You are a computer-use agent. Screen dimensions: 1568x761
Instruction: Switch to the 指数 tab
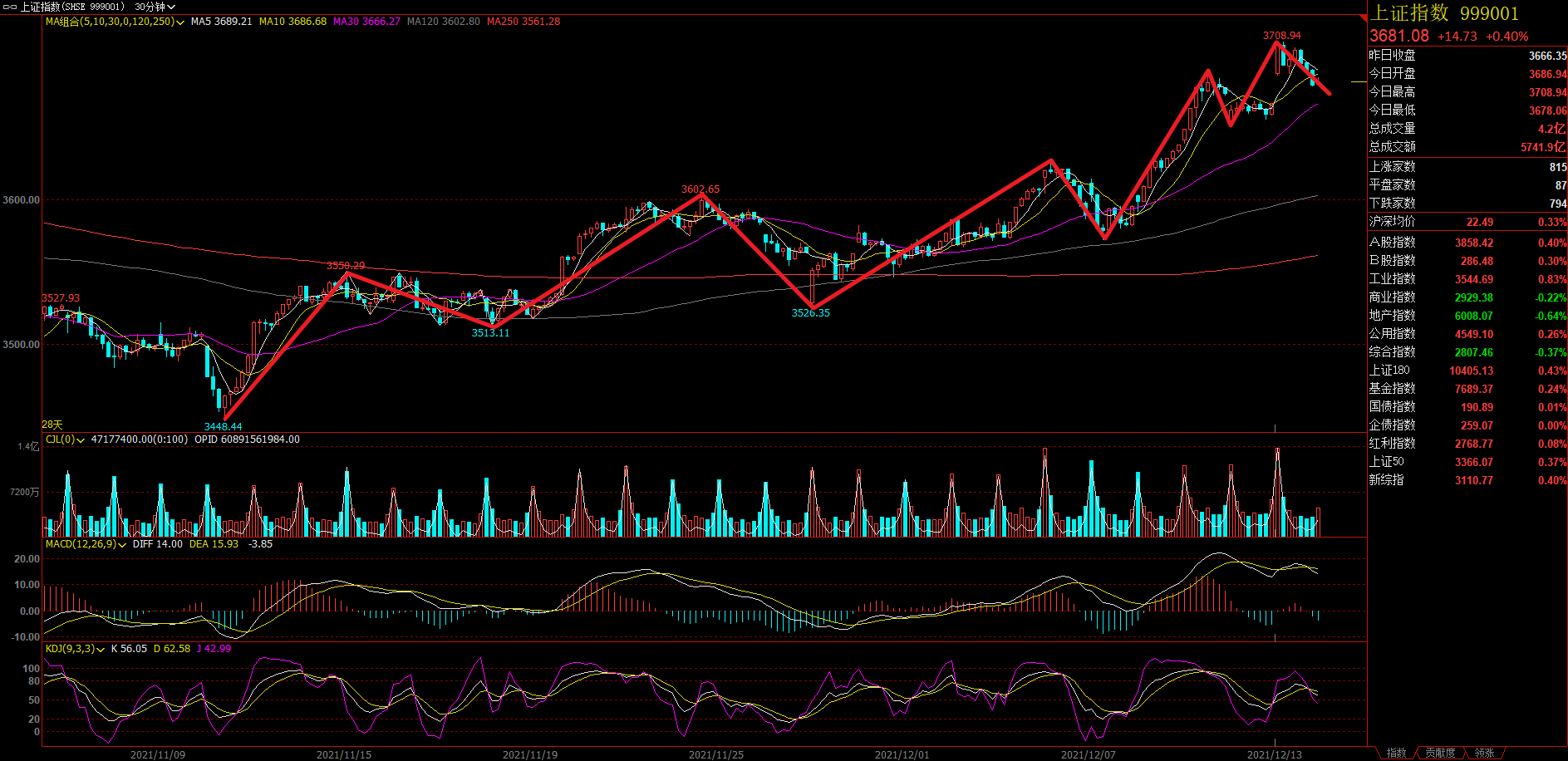[1397, 753]
